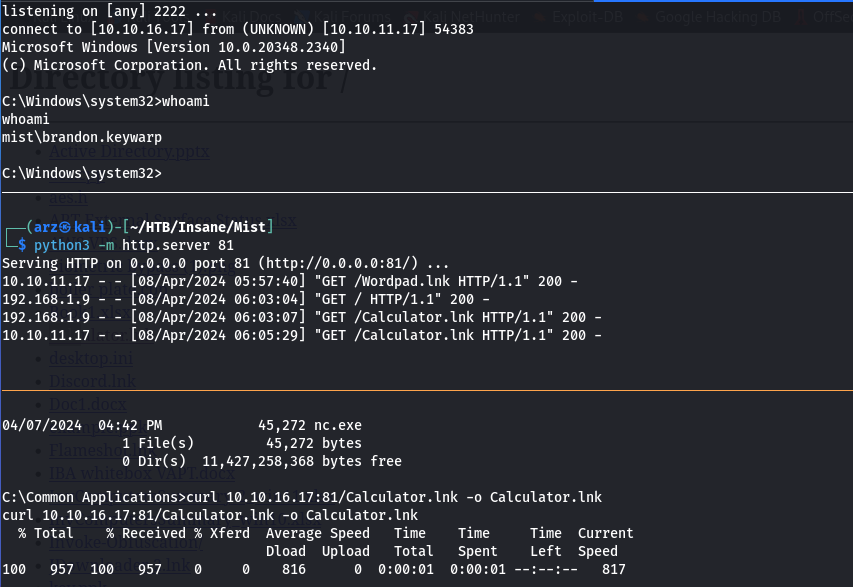Open Google Hacking DB bookmark in background browser
This screenshot has height=587, width=853.
[711, 17]
